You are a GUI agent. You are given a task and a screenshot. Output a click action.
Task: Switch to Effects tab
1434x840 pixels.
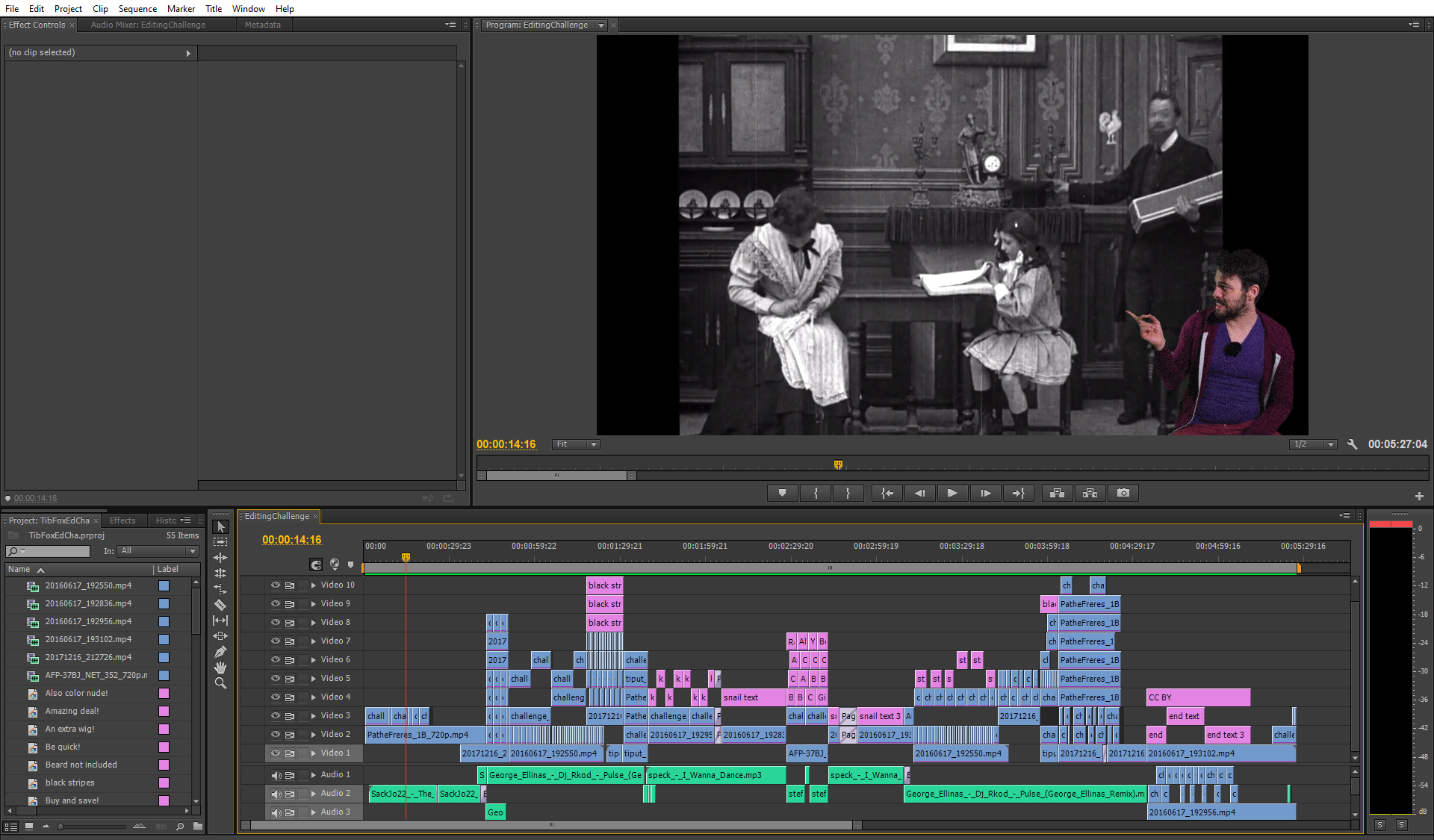(x=122, y=520)
